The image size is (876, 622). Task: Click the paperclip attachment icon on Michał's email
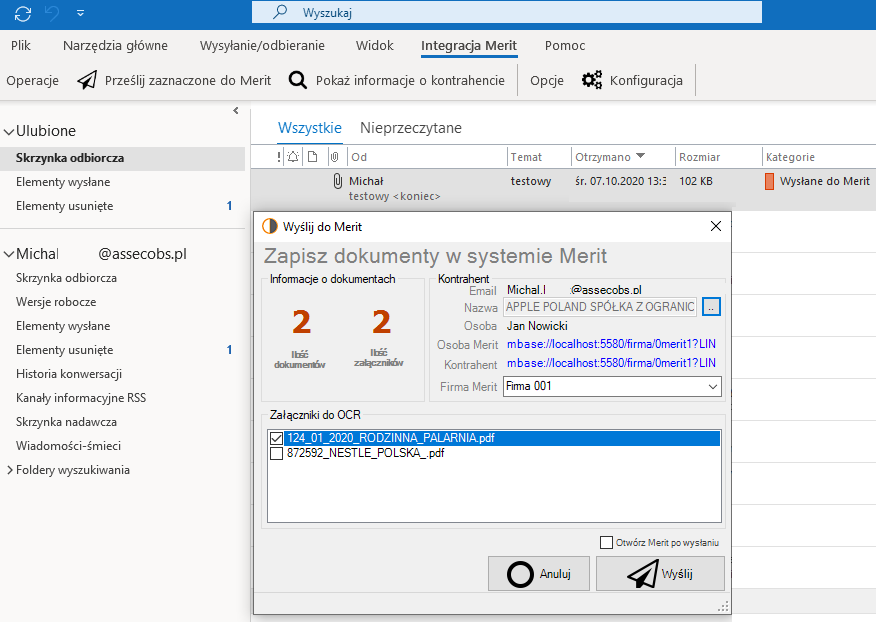pyautogui.click(x=337, y=181)
